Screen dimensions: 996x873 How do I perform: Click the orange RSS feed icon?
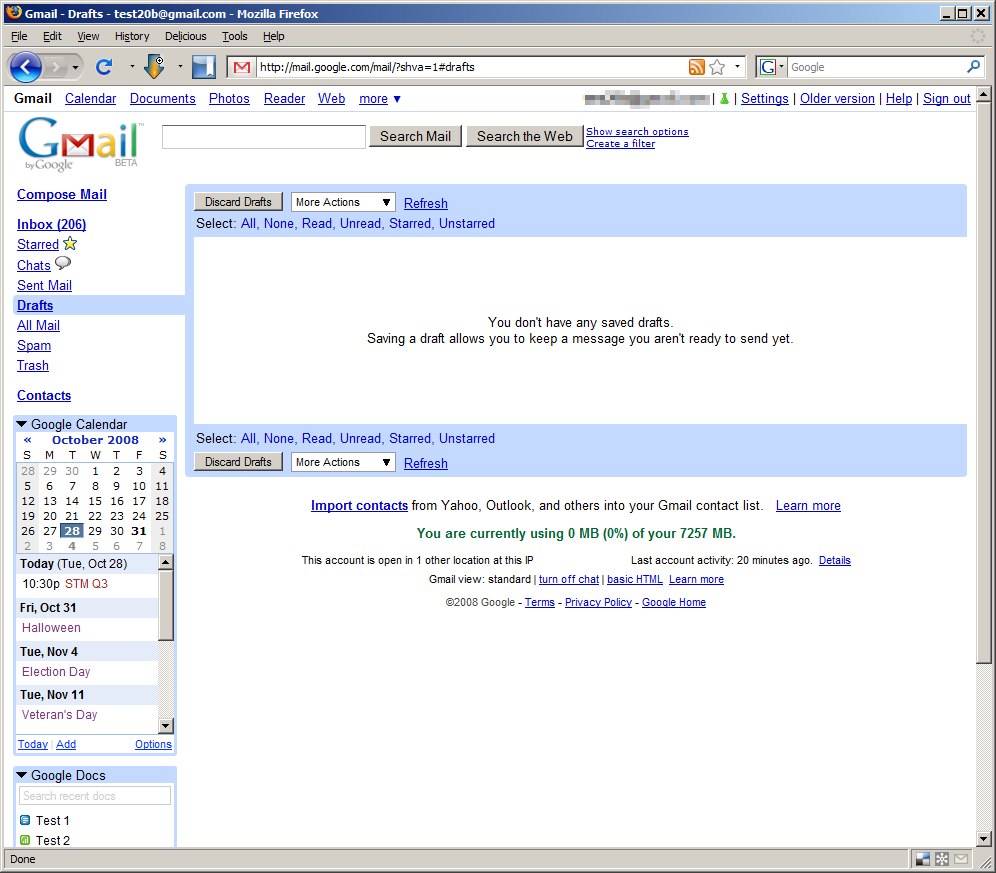pos(697,67)
